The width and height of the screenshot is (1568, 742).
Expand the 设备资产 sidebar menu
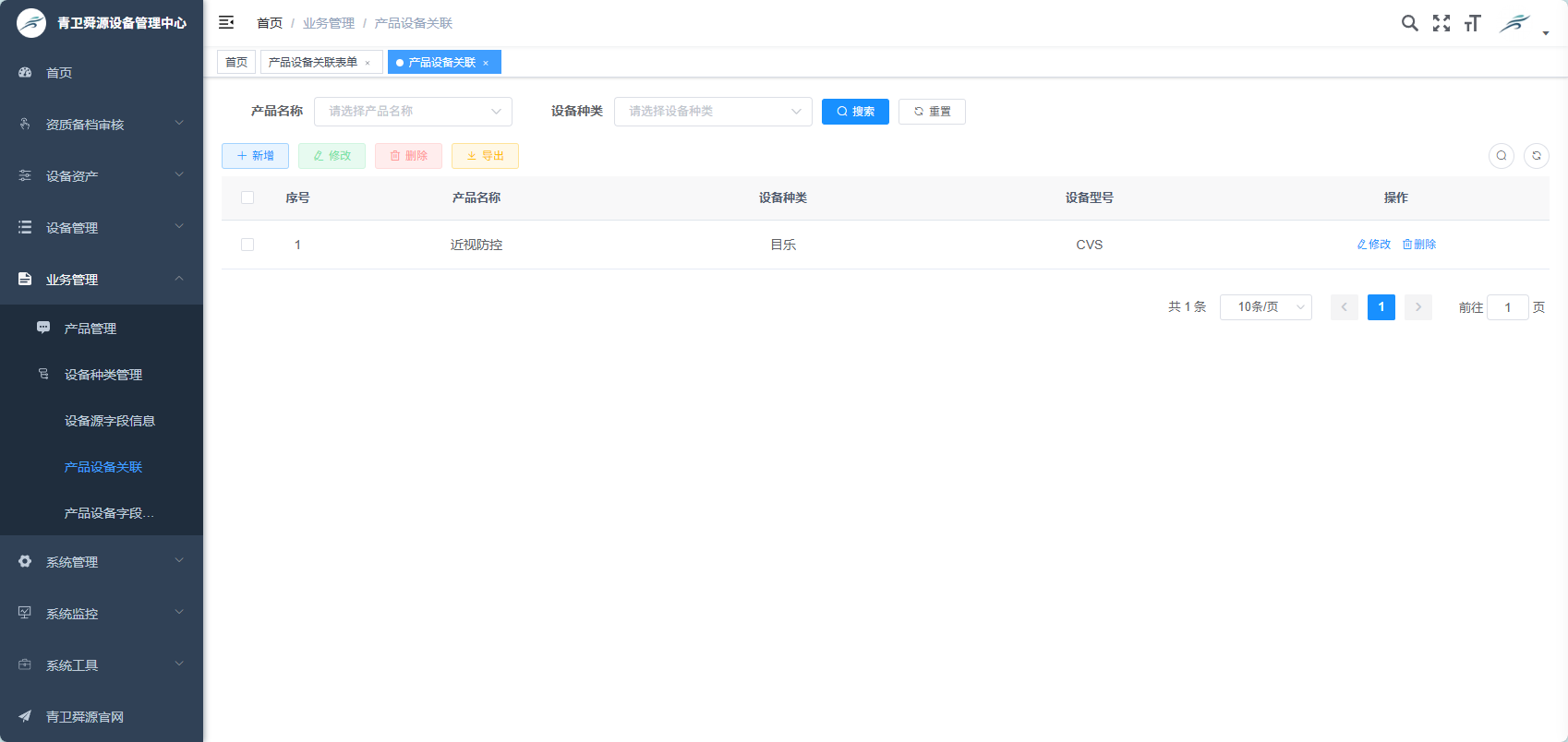[x=102, y=175]
